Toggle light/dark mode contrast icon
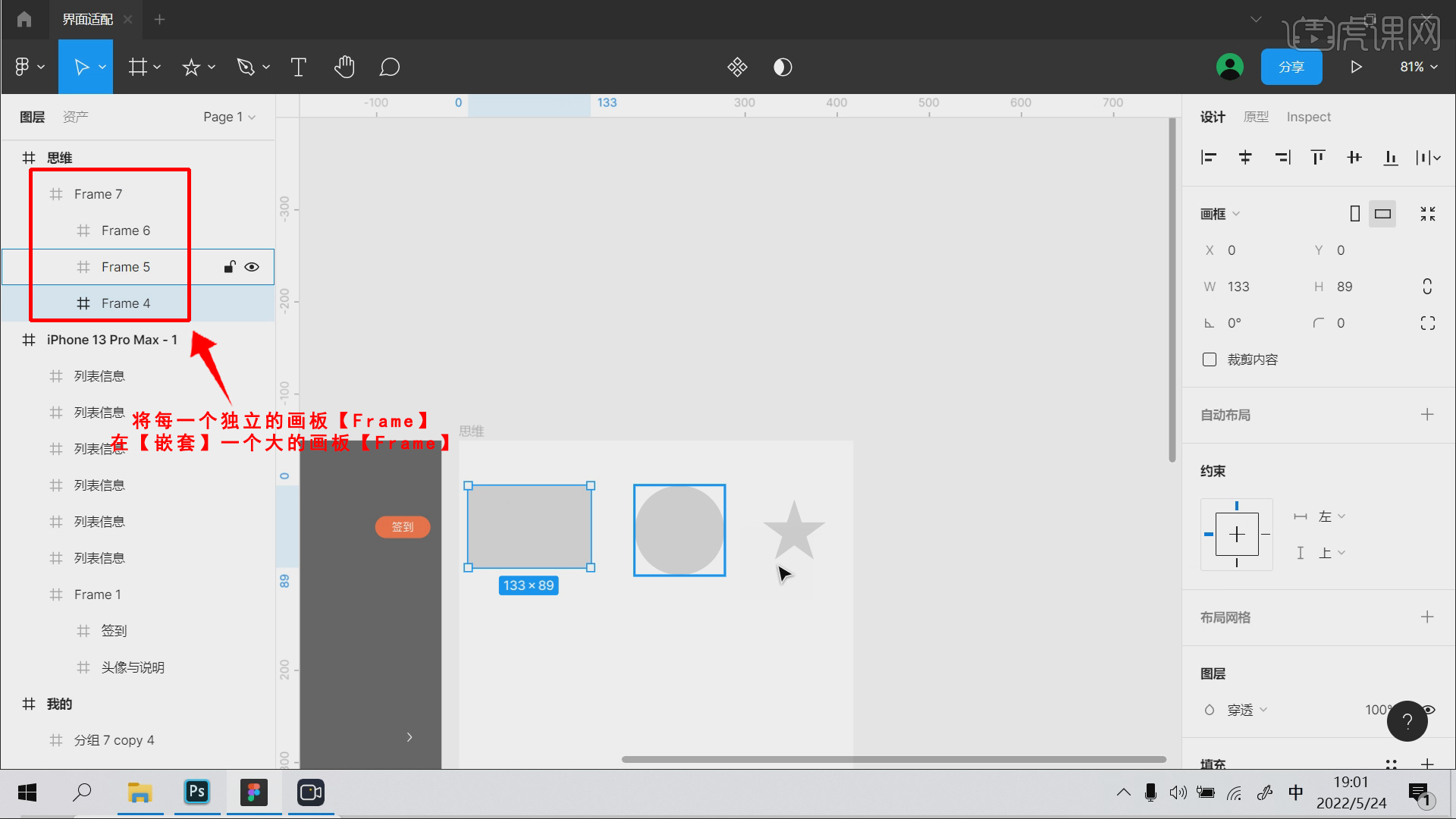1456x819 pixels. coord(783,67)
